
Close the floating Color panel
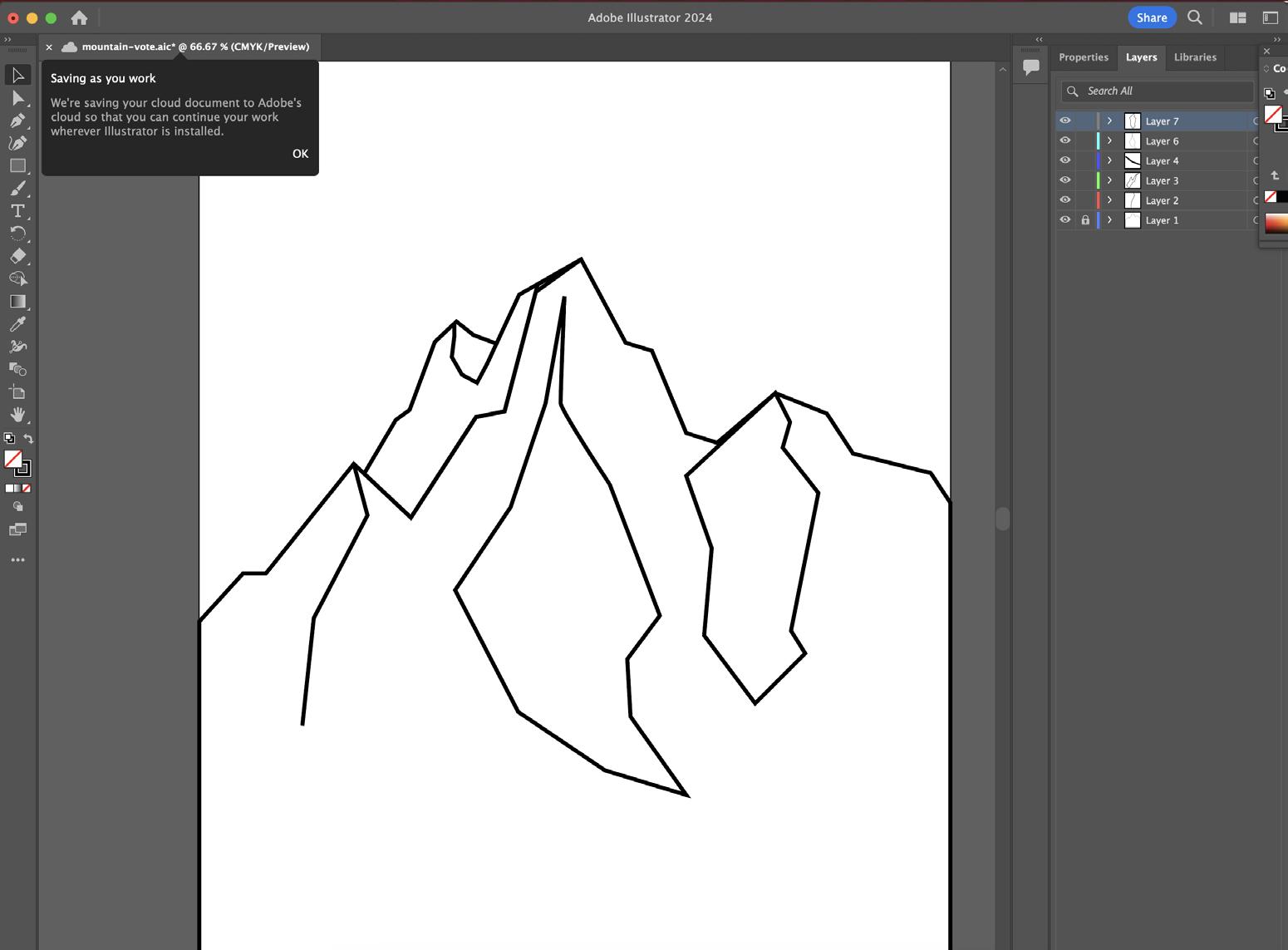point(1267,52)
